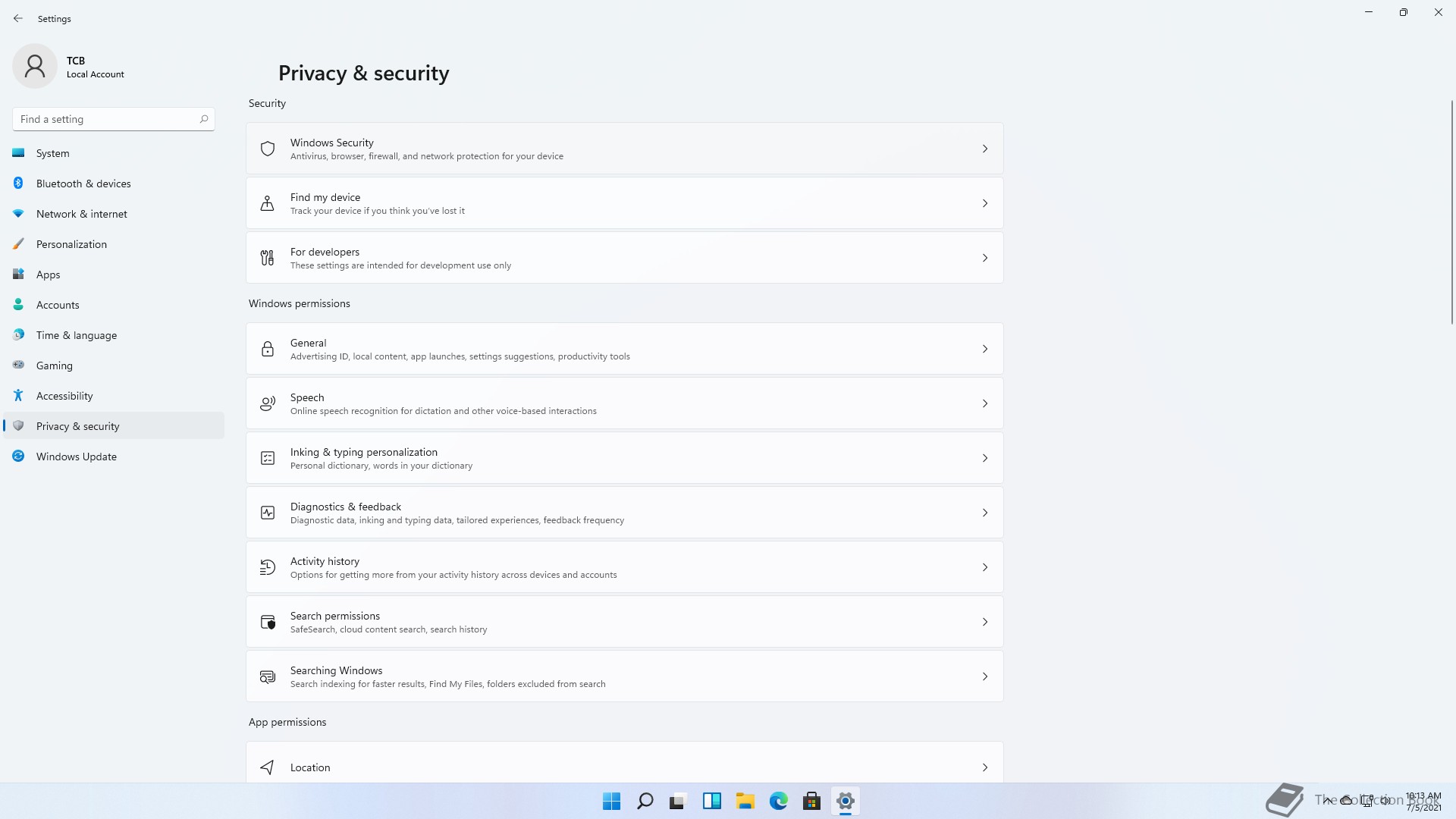This screenshot has width=1456, height=819.
Task: Open For developers settings
Action: [x=624, y=258]
